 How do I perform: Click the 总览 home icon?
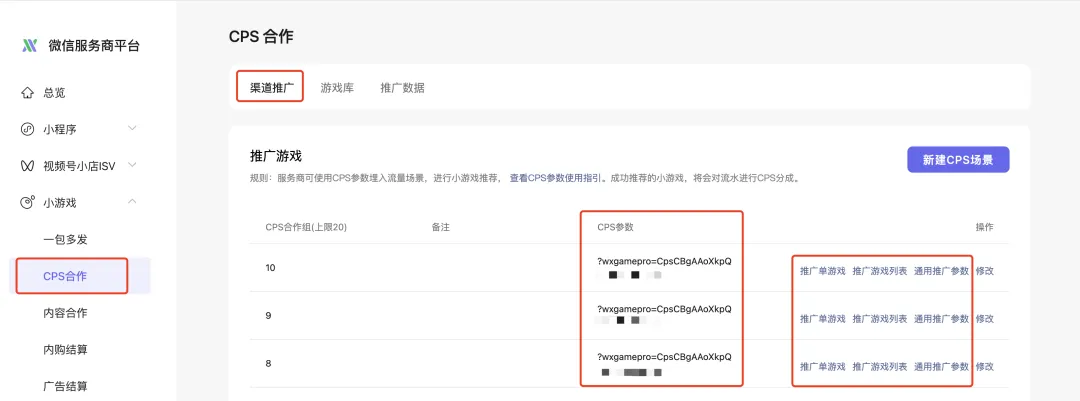point(28,92)
